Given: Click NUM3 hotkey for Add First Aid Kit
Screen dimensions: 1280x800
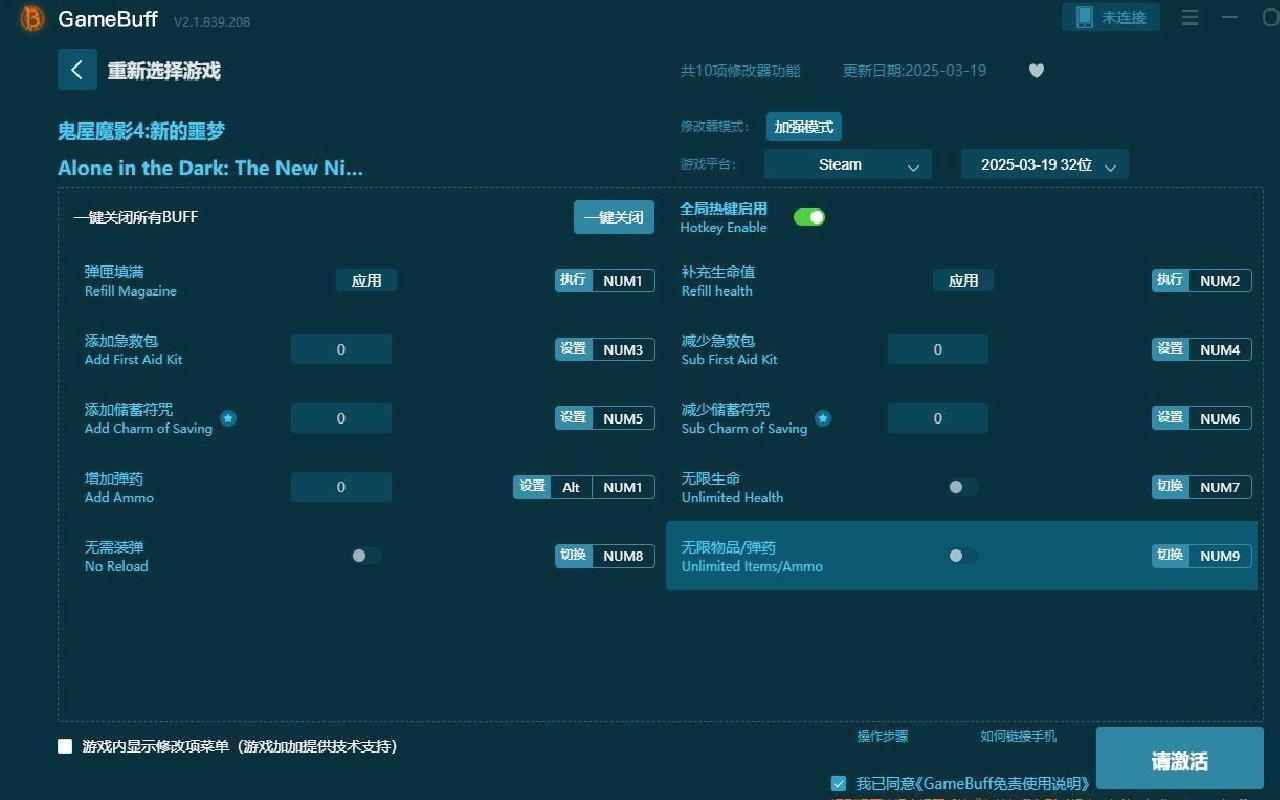Looking at the screenshot, I should (x=623, y=350).
